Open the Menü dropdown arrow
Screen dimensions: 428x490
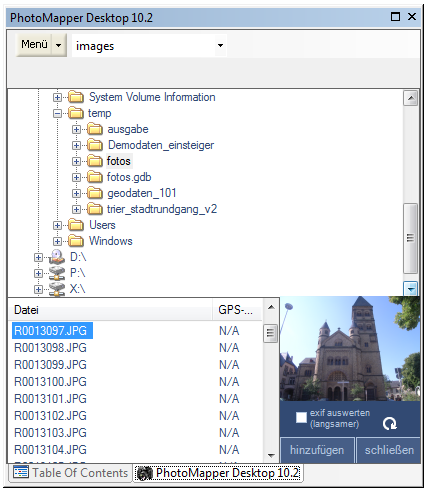pyautogui.click(x=59, y=45)
